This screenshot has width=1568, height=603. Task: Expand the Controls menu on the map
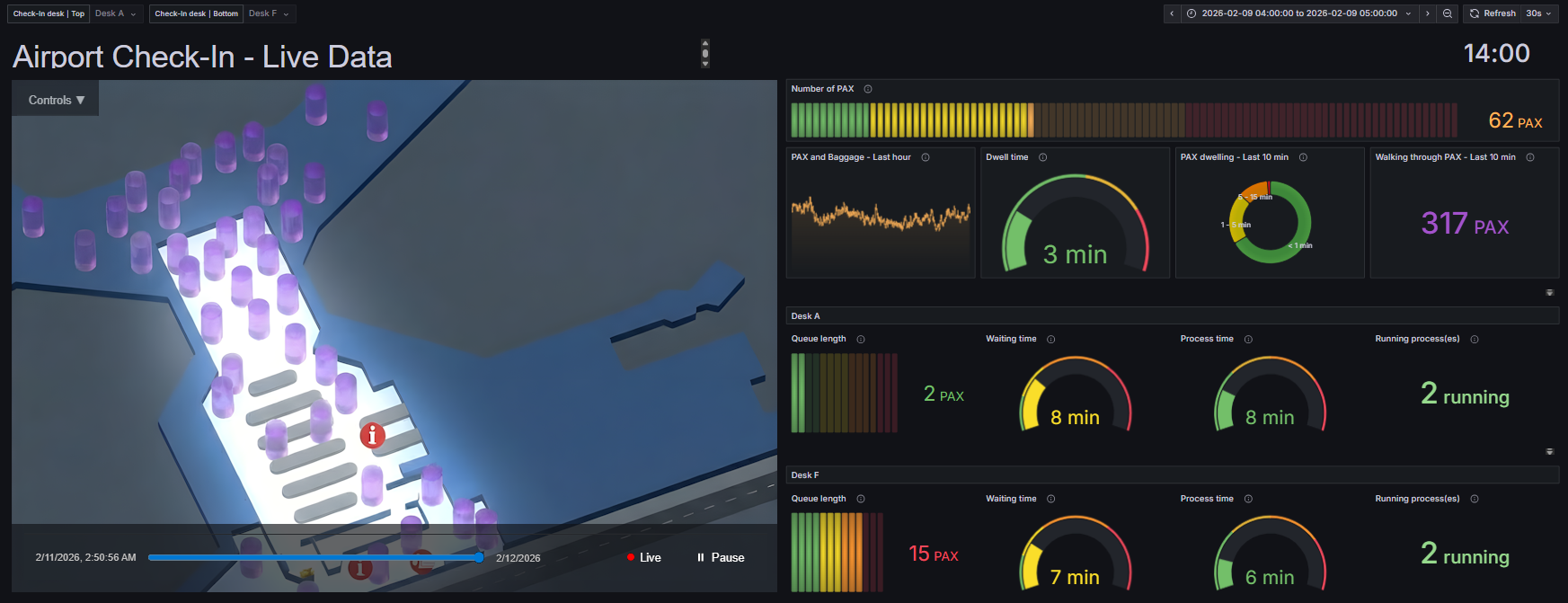click(56, 100)
